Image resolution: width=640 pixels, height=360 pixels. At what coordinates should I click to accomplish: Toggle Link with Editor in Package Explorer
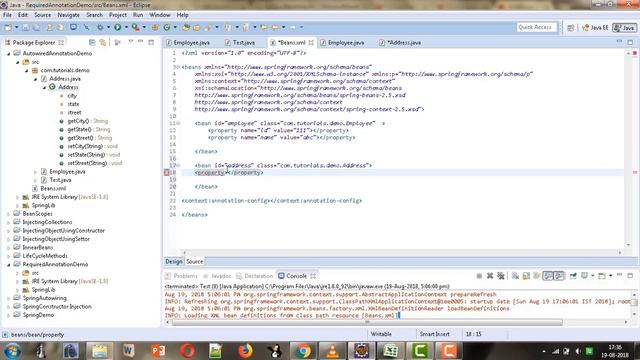coord(103,42)
